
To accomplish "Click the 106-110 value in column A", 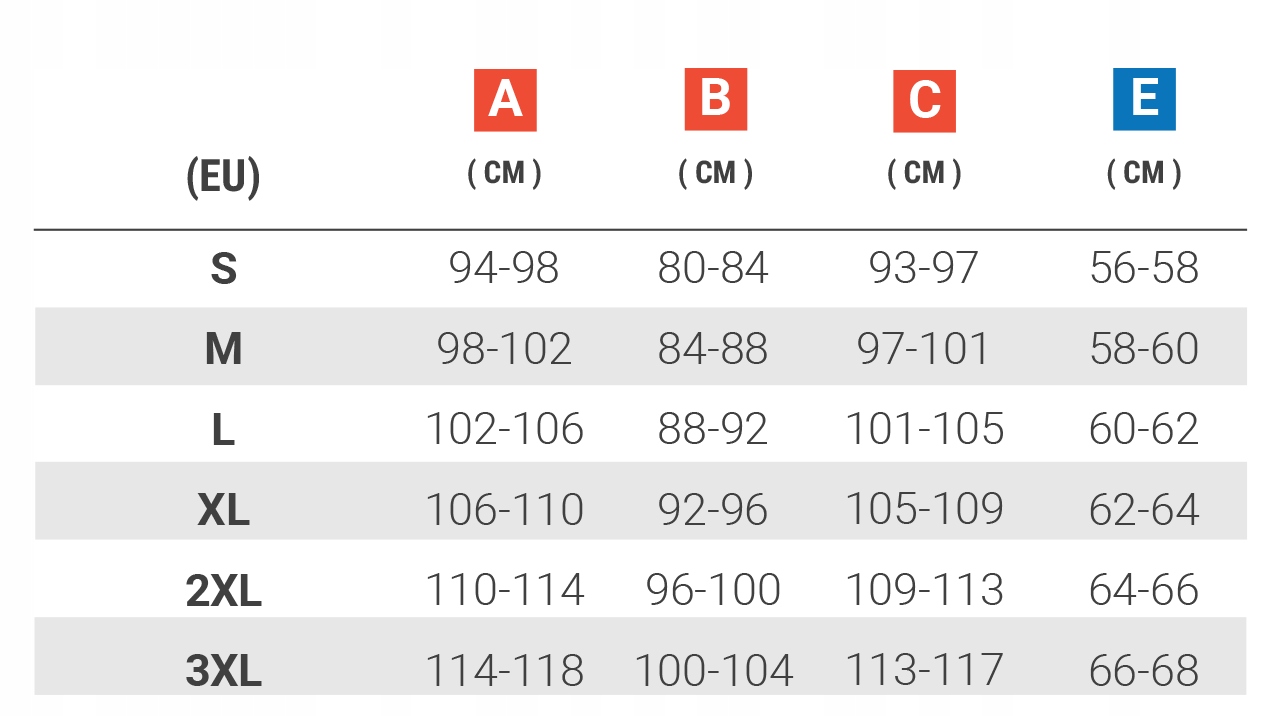I will [504, 509].
